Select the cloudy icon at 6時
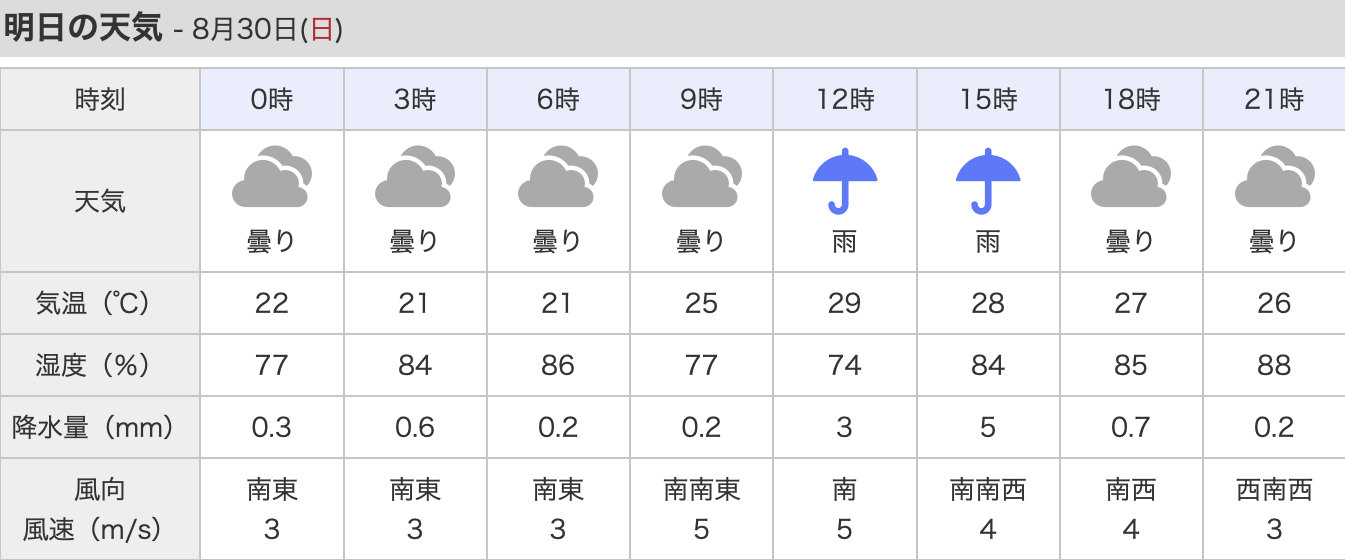The height and width of the screenshot is (560, 1345). coord(558,176)
